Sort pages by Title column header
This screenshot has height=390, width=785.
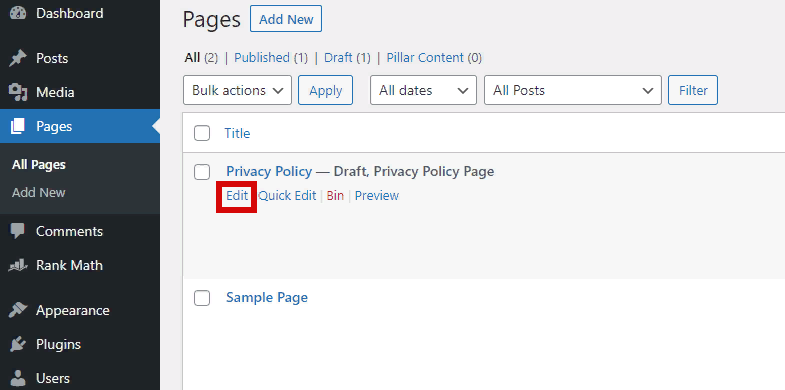237,133
